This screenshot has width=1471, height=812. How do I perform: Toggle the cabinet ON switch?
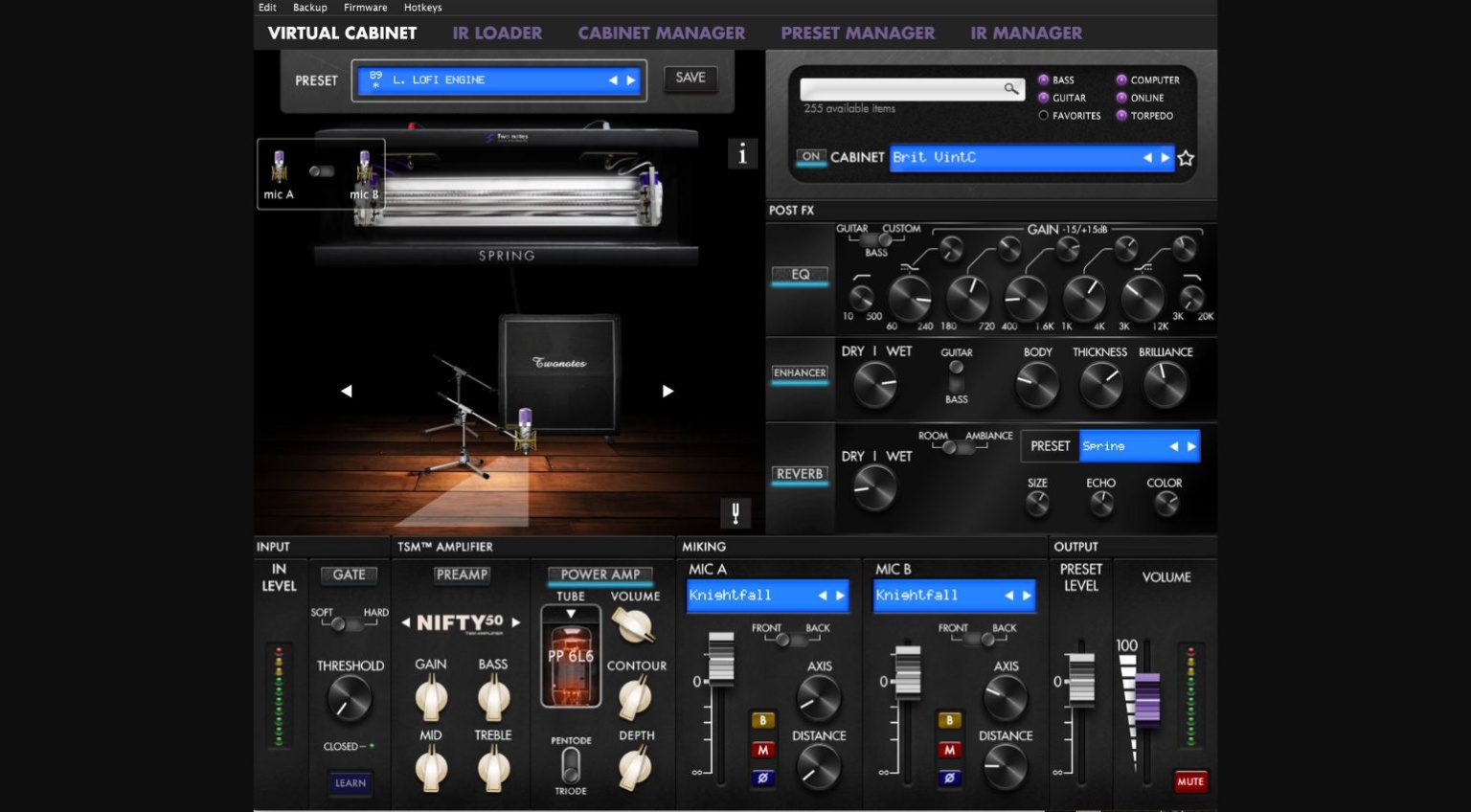810,158
